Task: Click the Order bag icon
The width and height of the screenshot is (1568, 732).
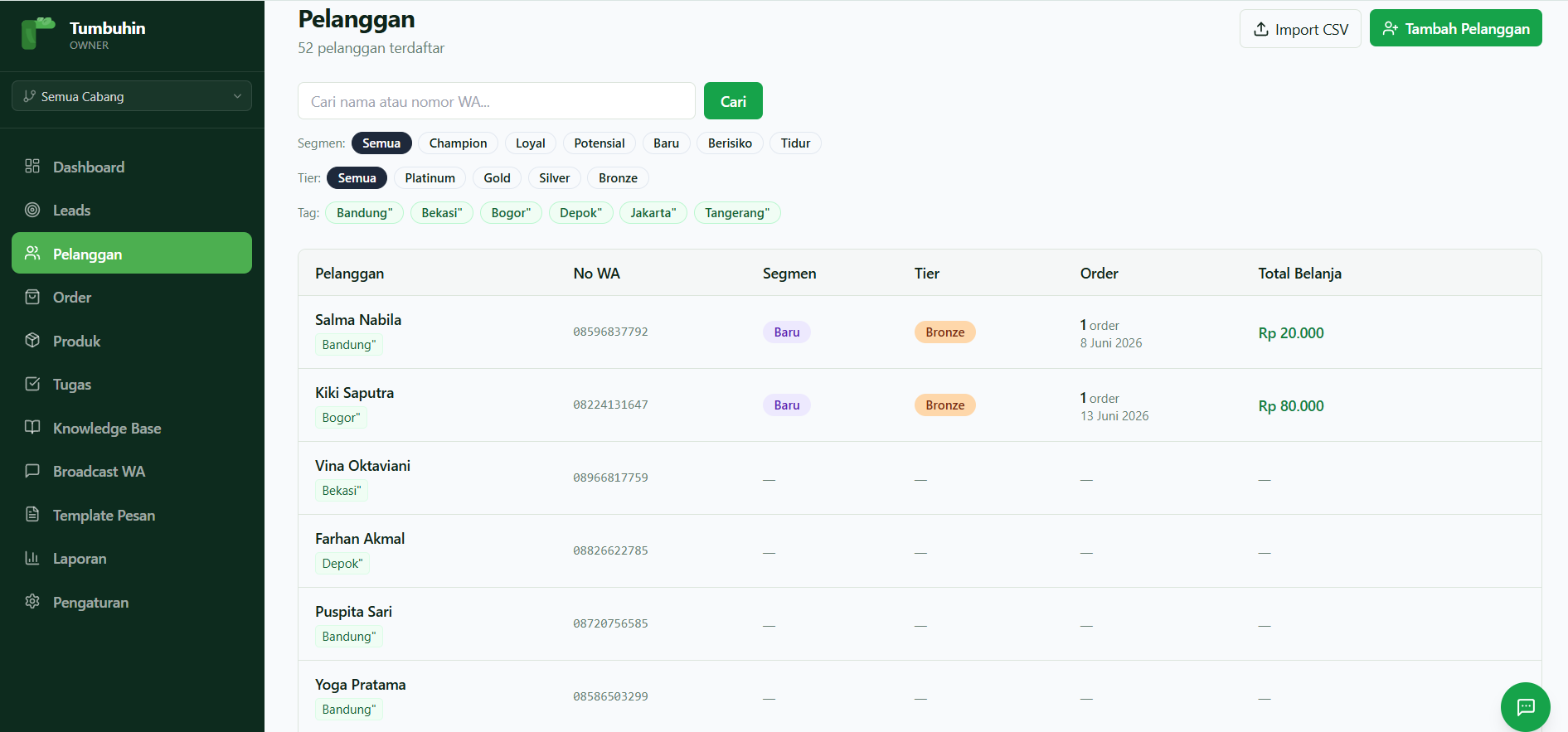Action: 32,297
